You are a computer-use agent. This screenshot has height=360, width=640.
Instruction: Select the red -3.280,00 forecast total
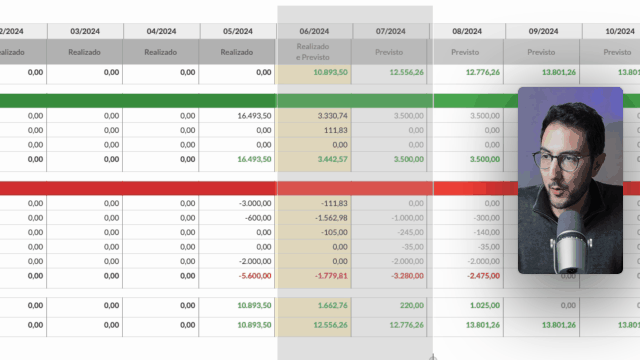[x=407, y=276]
